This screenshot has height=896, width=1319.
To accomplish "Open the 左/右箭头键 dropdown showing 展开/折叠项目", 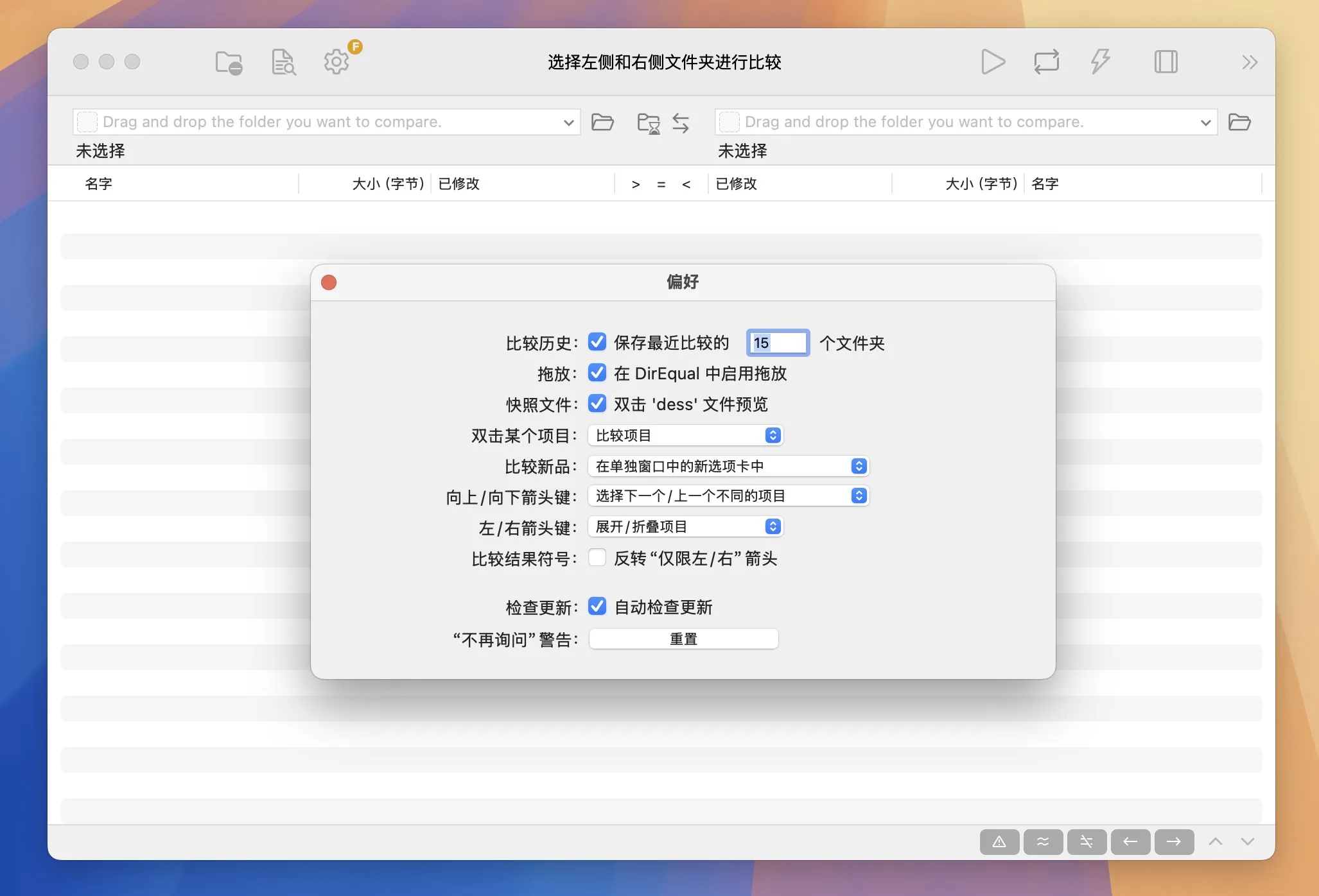I will tap(685, 527).
